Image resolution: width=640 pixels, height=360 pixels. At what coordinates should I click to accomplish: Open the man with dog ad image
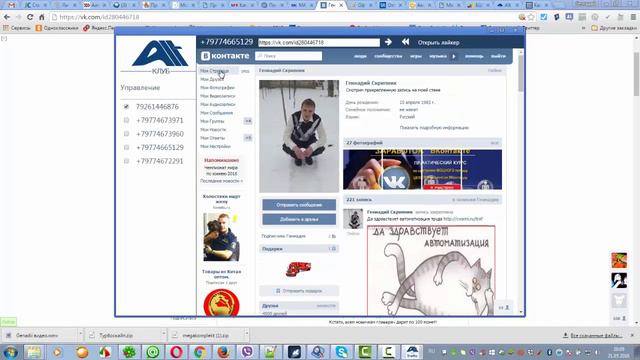coord(221,237)
